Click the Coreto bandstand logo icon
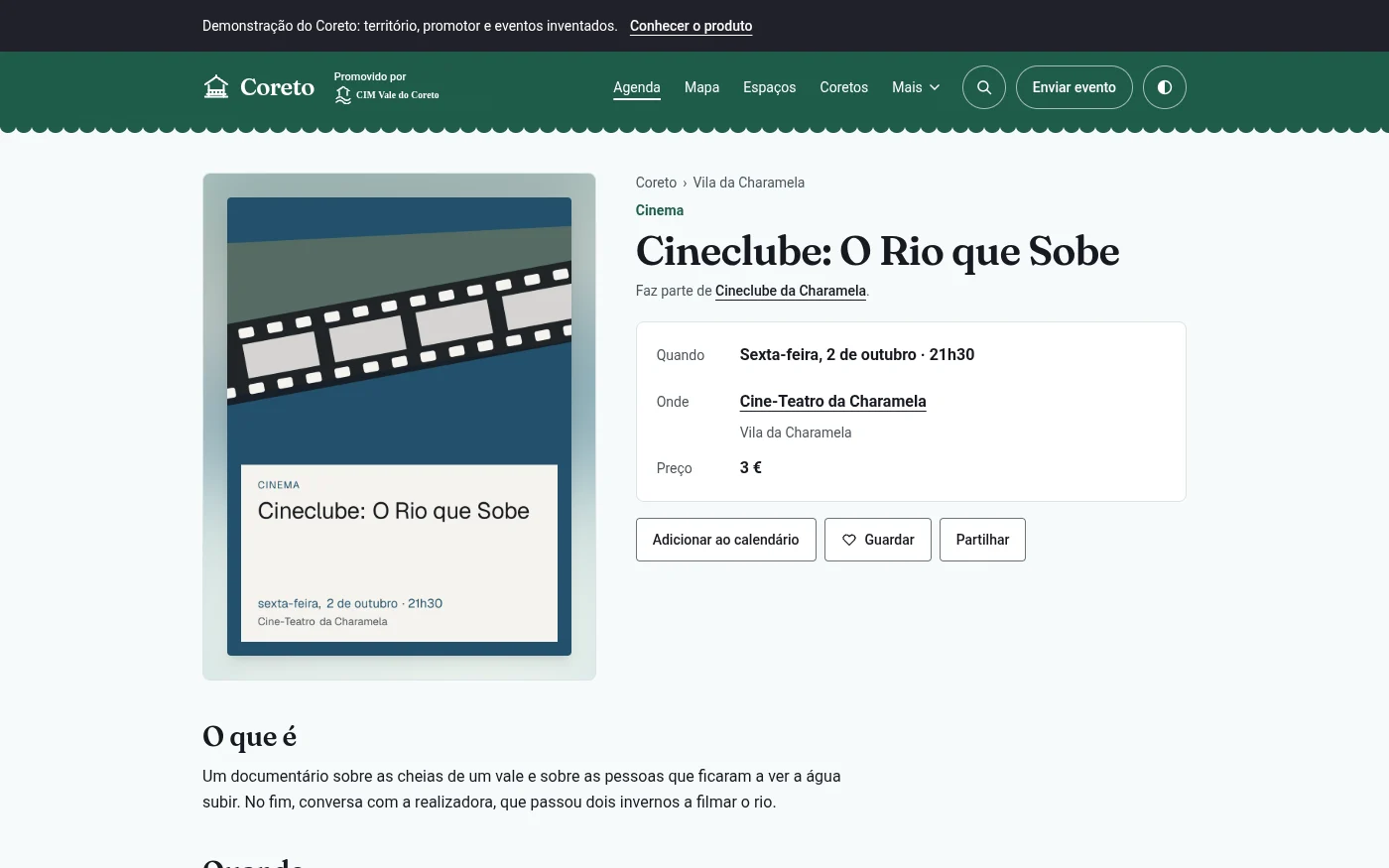1389x868 pixels. coord(216,87)
